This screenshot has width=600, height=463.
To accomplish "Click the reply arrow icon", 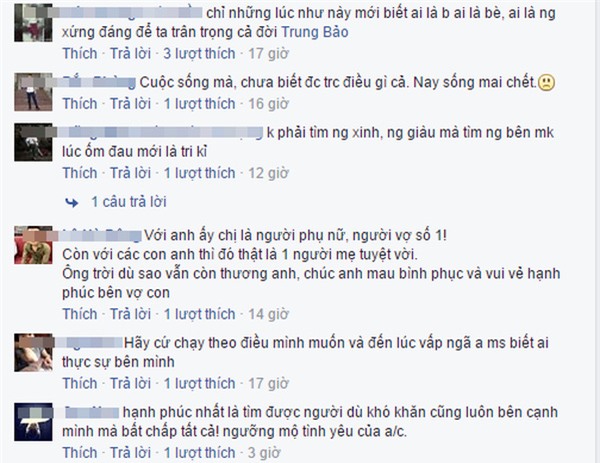I will pyautogui.click(x=72, y=202).
